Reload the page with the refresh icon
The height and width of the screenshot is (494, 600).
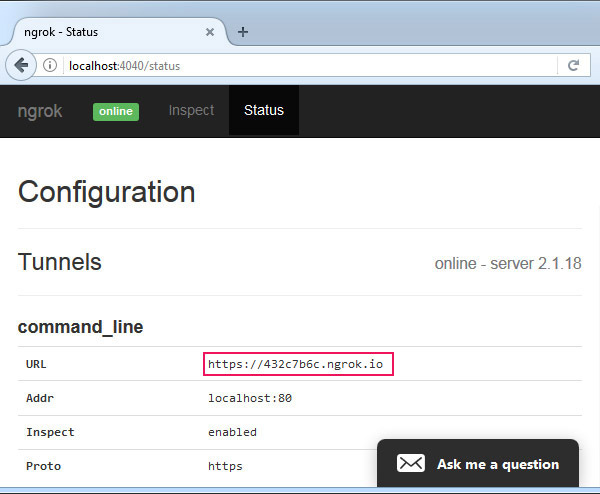tap(573, 65)
